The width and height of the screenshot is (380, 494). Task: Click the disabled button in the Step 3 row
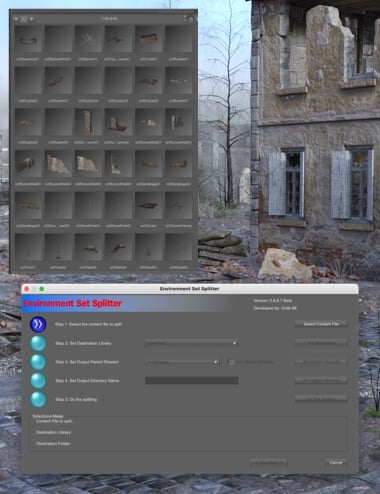pos(321,362)
